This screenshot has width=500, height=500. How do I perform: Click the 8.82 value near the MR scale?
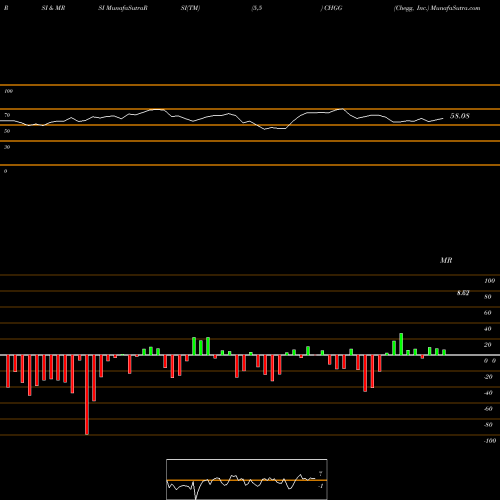point(463,293)
